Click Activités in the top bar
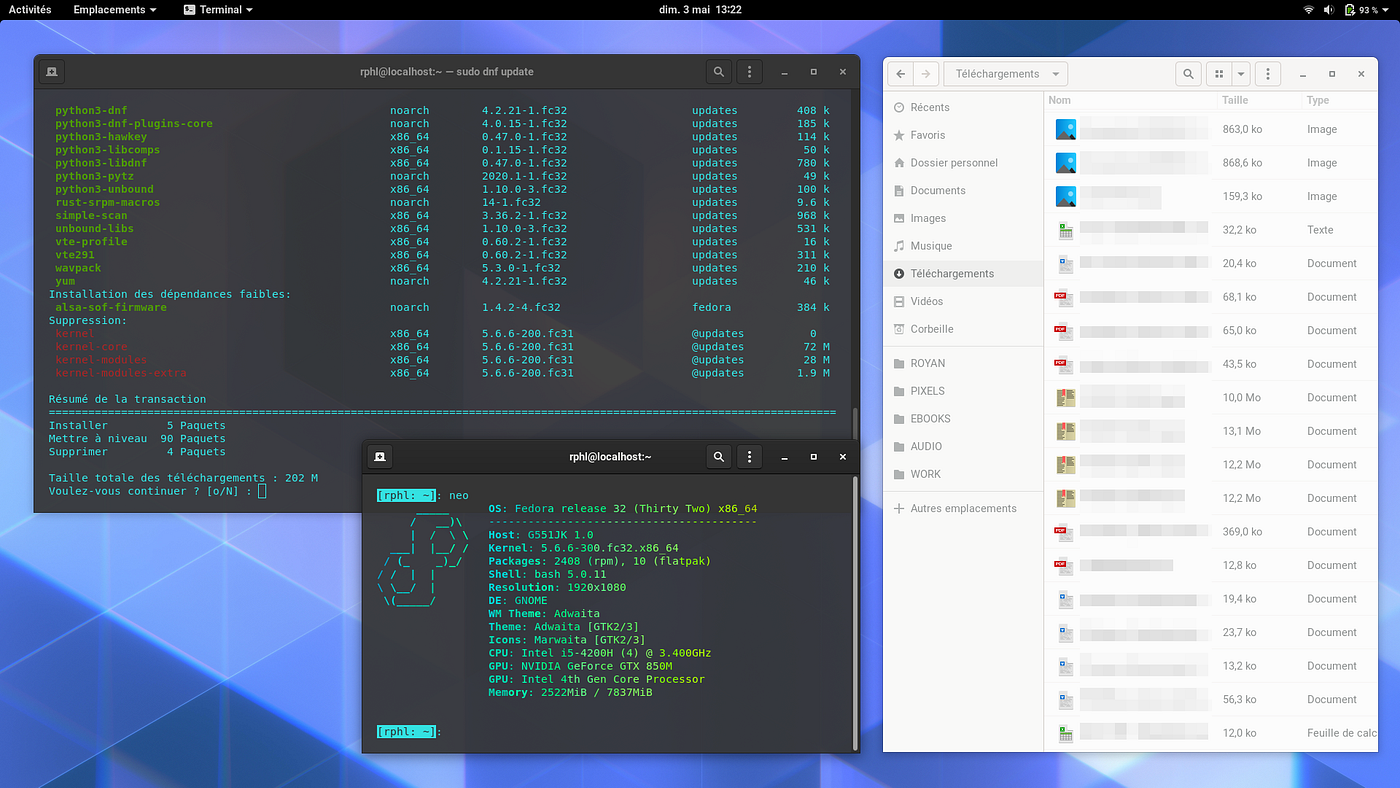 [30, 10]
